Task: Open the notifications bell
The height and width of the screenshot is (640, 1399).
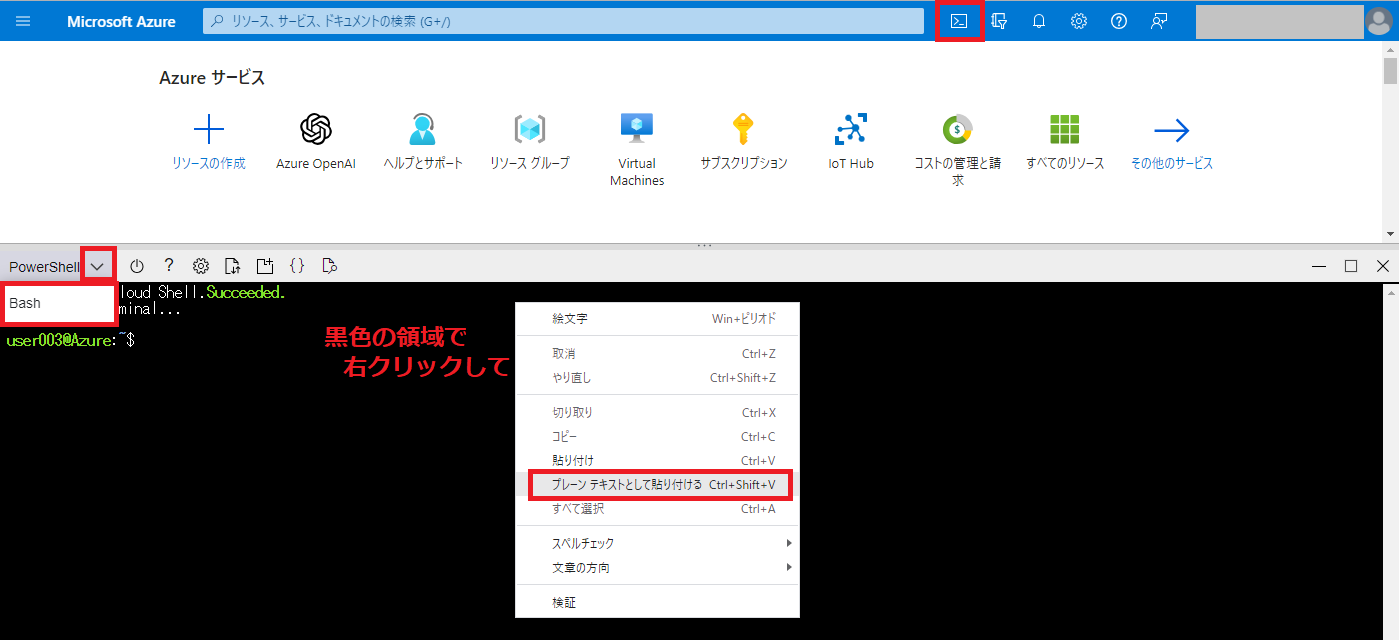Action: (x=1039, y=21)
